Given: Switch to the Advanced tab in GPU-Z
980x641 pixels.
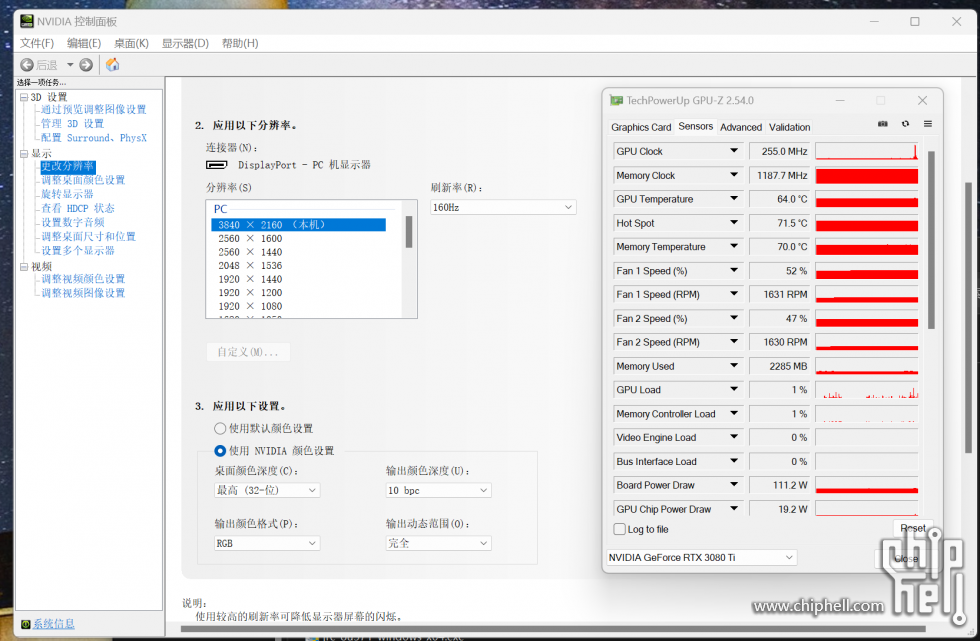Looking at the screenshot, I should (x=741, y=127).
